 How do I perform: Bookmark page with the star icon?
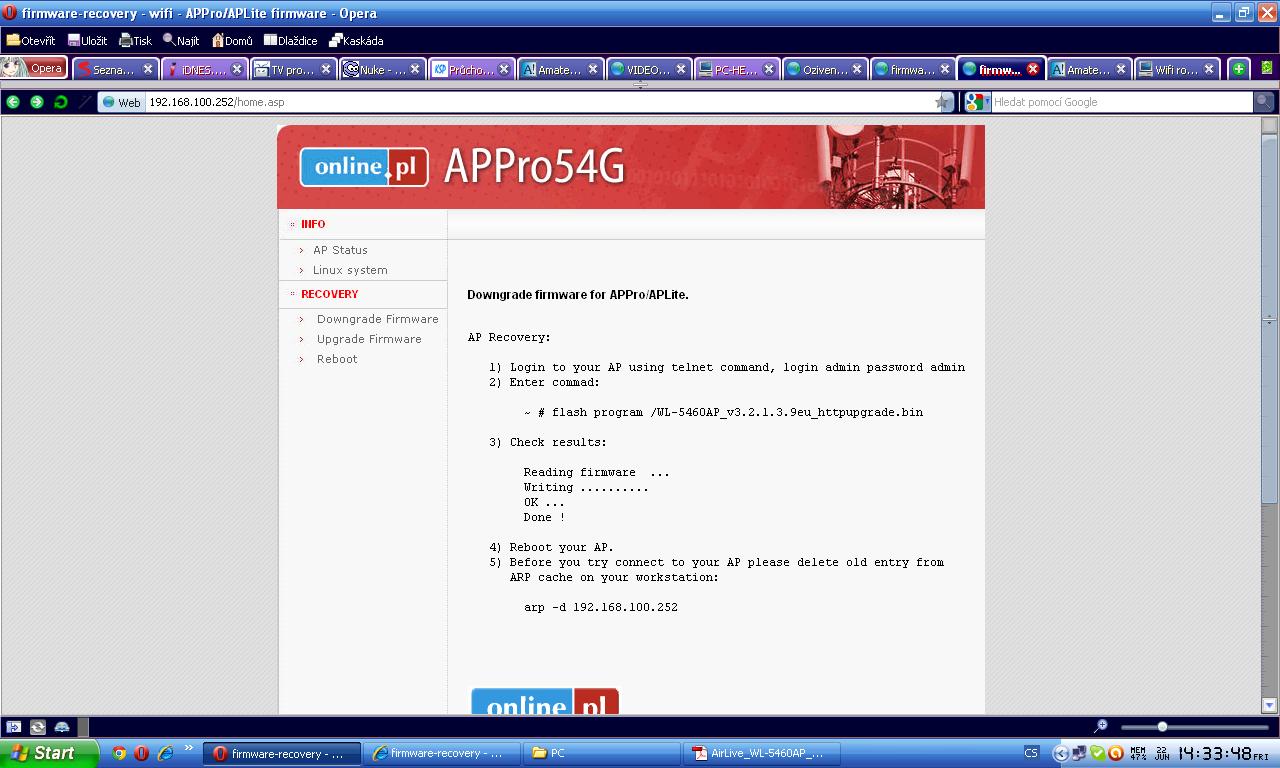coord(942,102)
